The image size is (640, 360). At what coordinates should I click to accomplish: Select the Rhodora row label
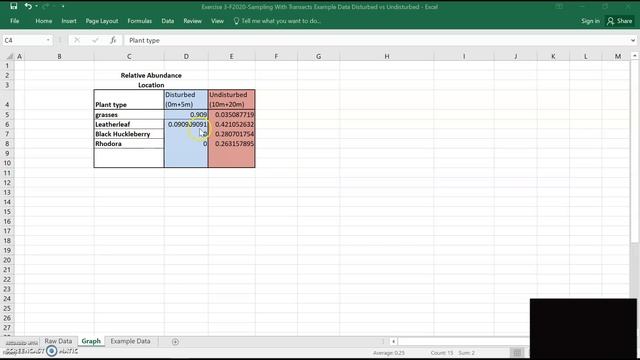click(129, 144)
